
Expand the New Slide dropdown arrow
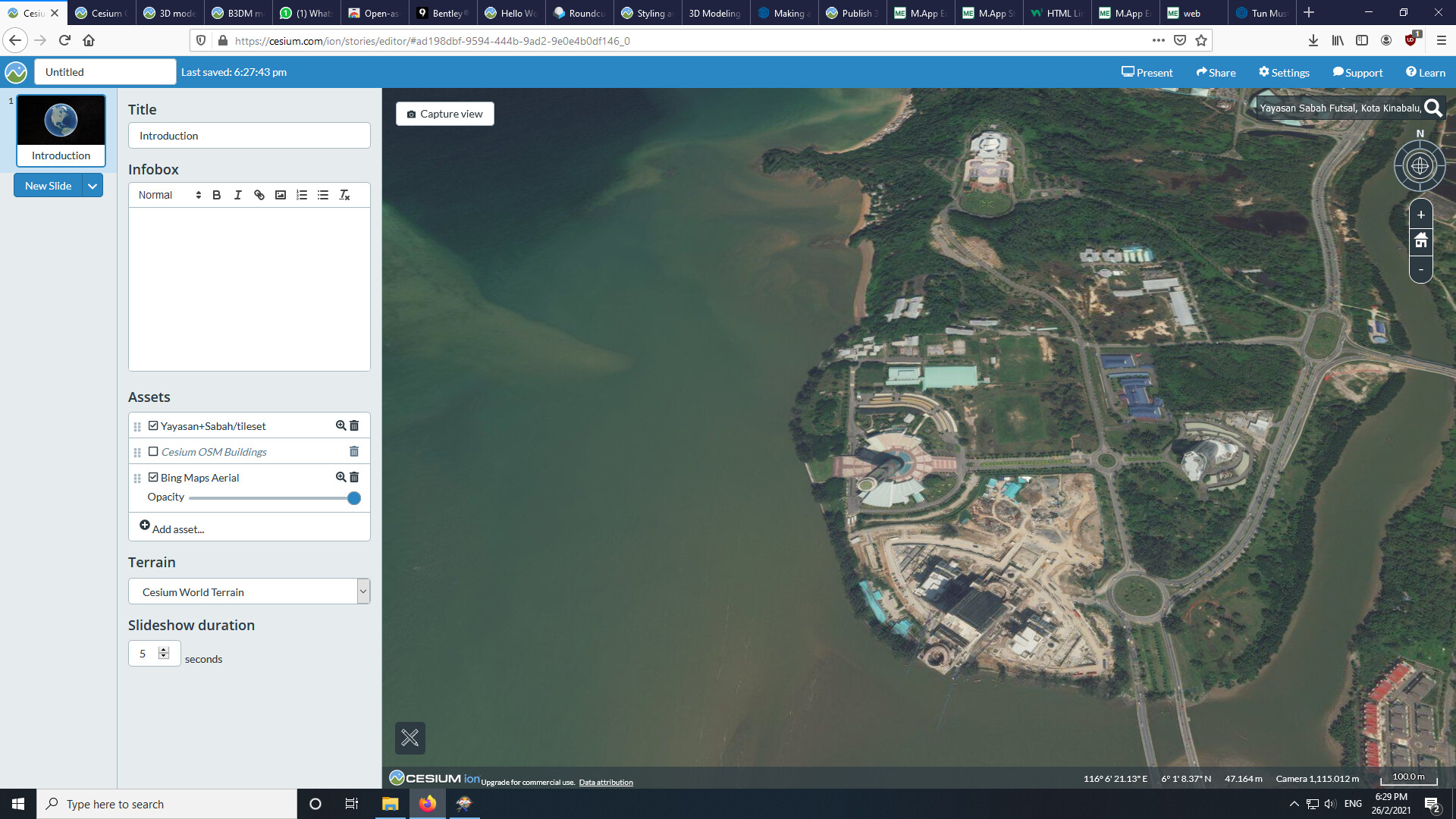pyautogui.click(x=93, y=186)
